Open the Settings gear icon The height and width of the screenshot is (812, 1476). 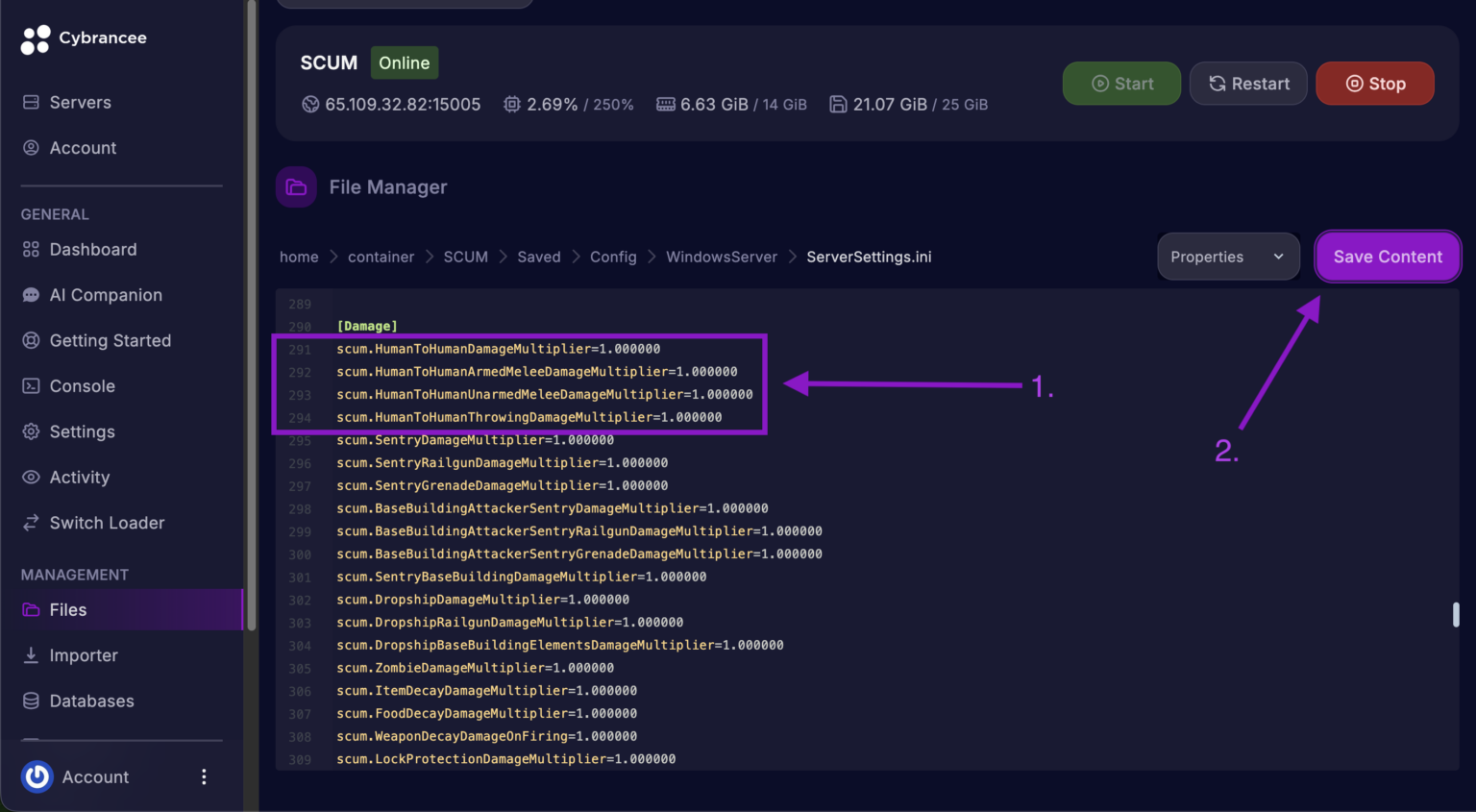pos(31,431)
